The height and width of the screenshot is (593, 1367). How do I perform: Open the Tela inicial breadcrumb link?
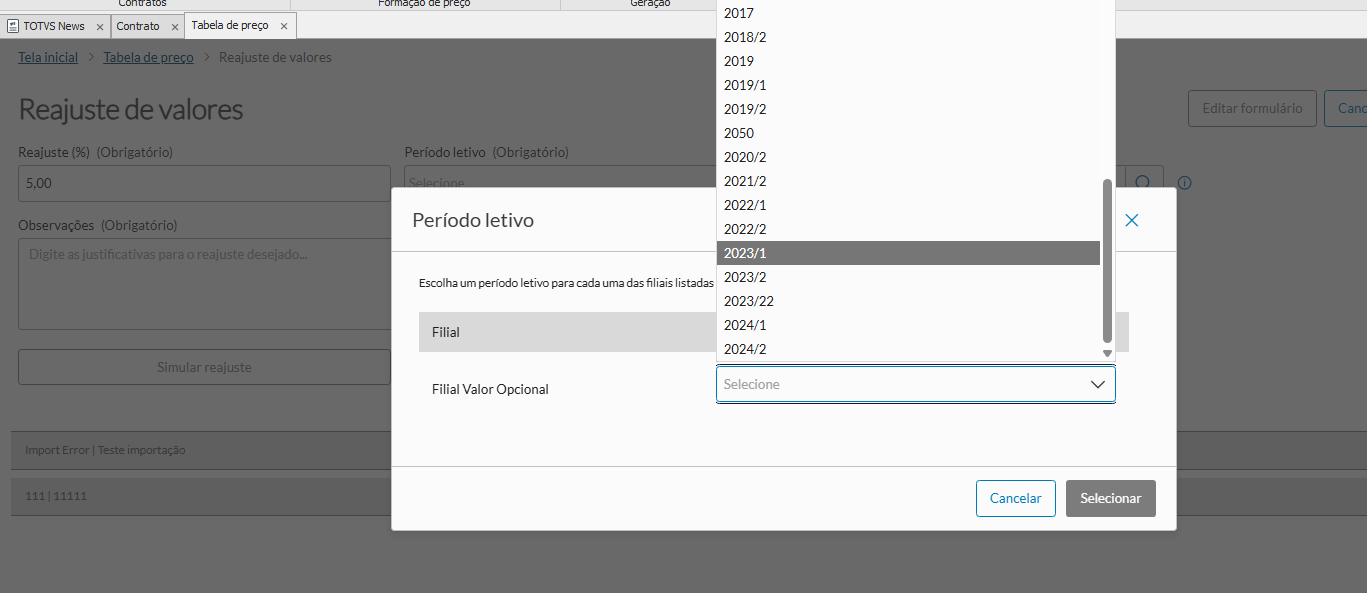[48, 57]
